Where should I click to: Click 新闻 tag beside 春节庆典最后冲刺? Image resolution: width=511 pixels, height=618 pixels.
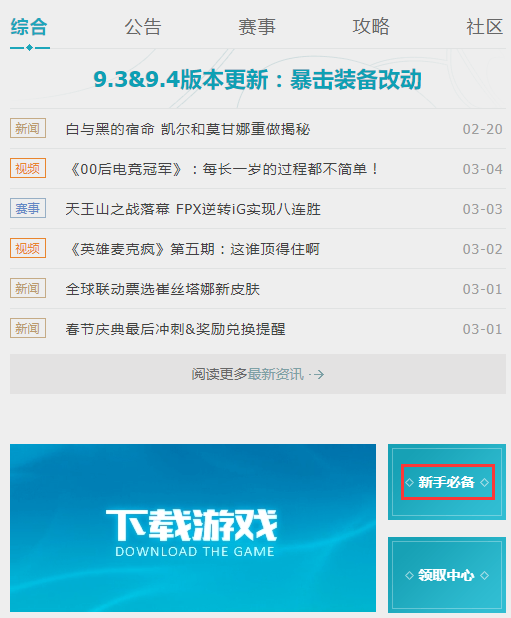coord(28,328)
